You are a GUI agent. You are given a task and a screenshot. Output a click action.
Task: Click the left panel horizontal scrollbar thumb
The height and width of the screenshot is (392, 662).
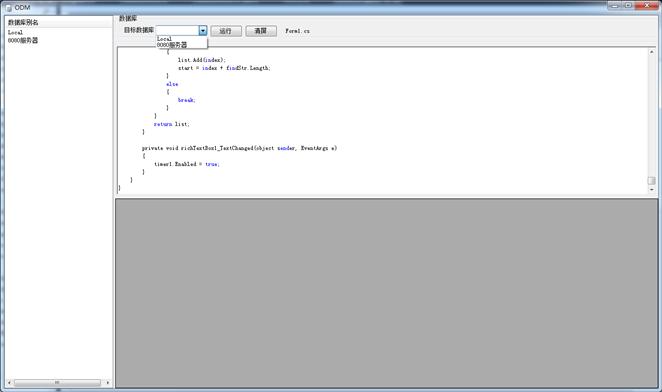click(x=57, y=383)
